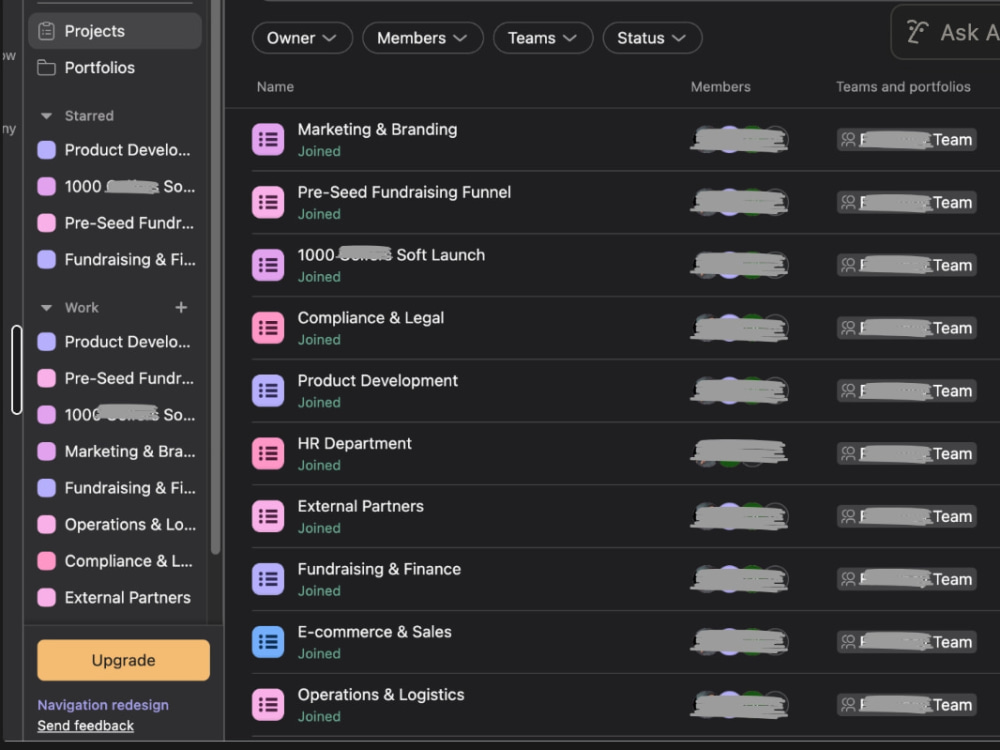Click the Members column header
Image resolution: width=1000 pixels, height=750 pixels.
tap(721, 87)
